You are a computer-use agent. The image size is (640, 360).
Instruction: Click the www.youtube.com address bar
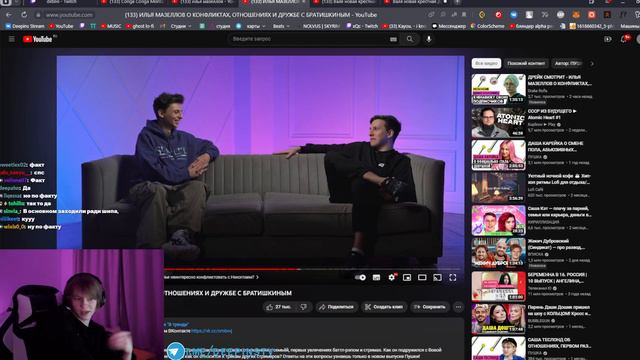69,15
